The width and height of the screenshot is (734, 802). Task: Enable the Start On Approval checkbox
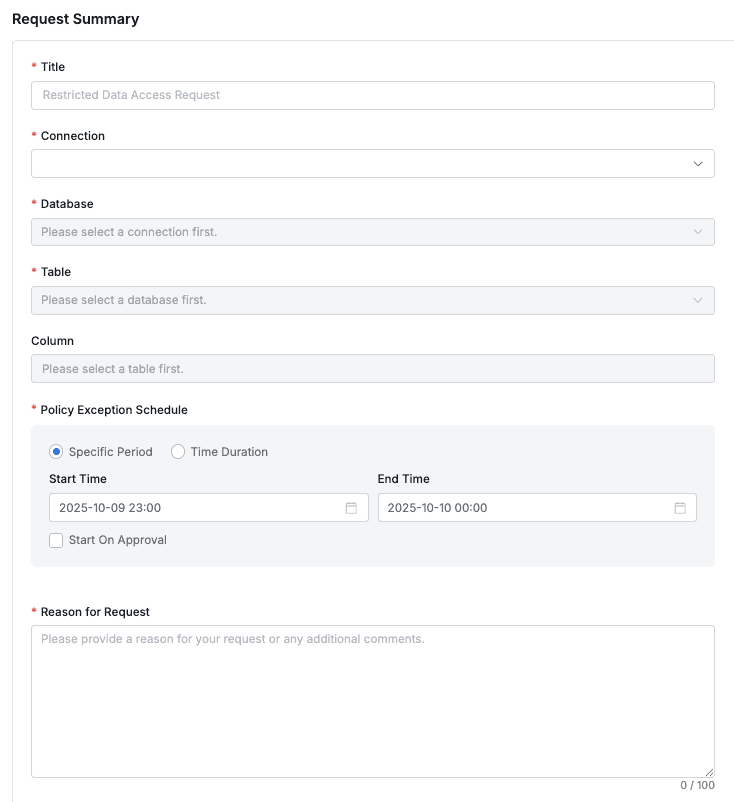click(x=56, y=539)
